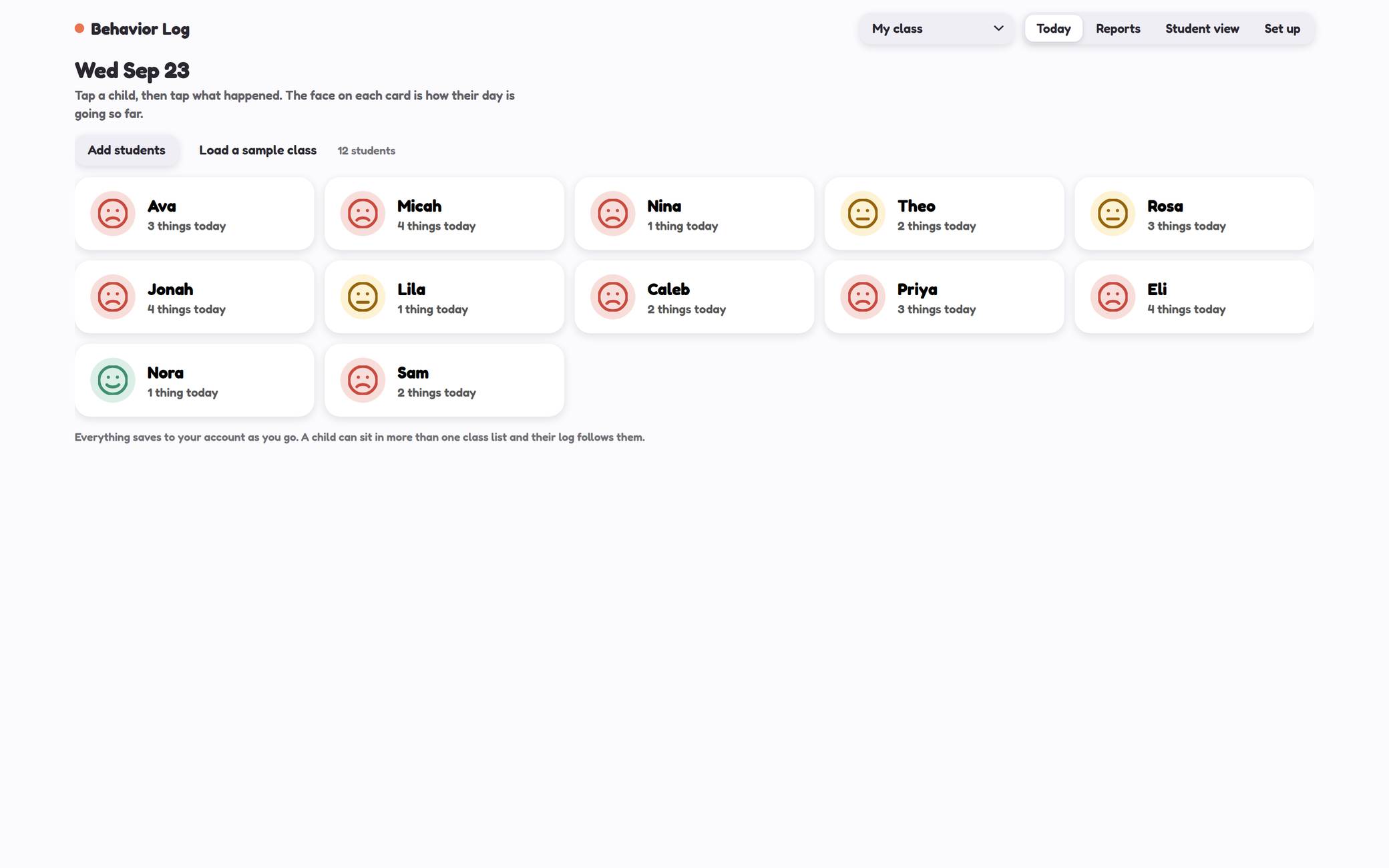Click Sam's sad face icon
This screenshot has width=1389, height=868.
click(363, 381)
